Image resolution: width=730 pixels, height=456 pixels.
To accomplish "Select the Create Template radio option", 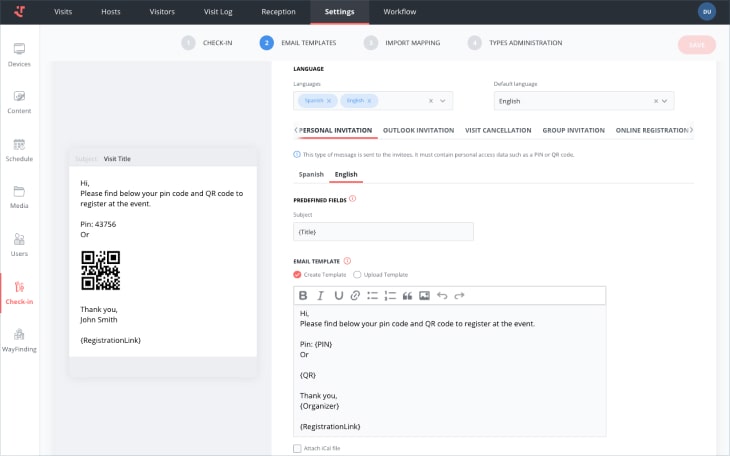I will pos(297,274).
